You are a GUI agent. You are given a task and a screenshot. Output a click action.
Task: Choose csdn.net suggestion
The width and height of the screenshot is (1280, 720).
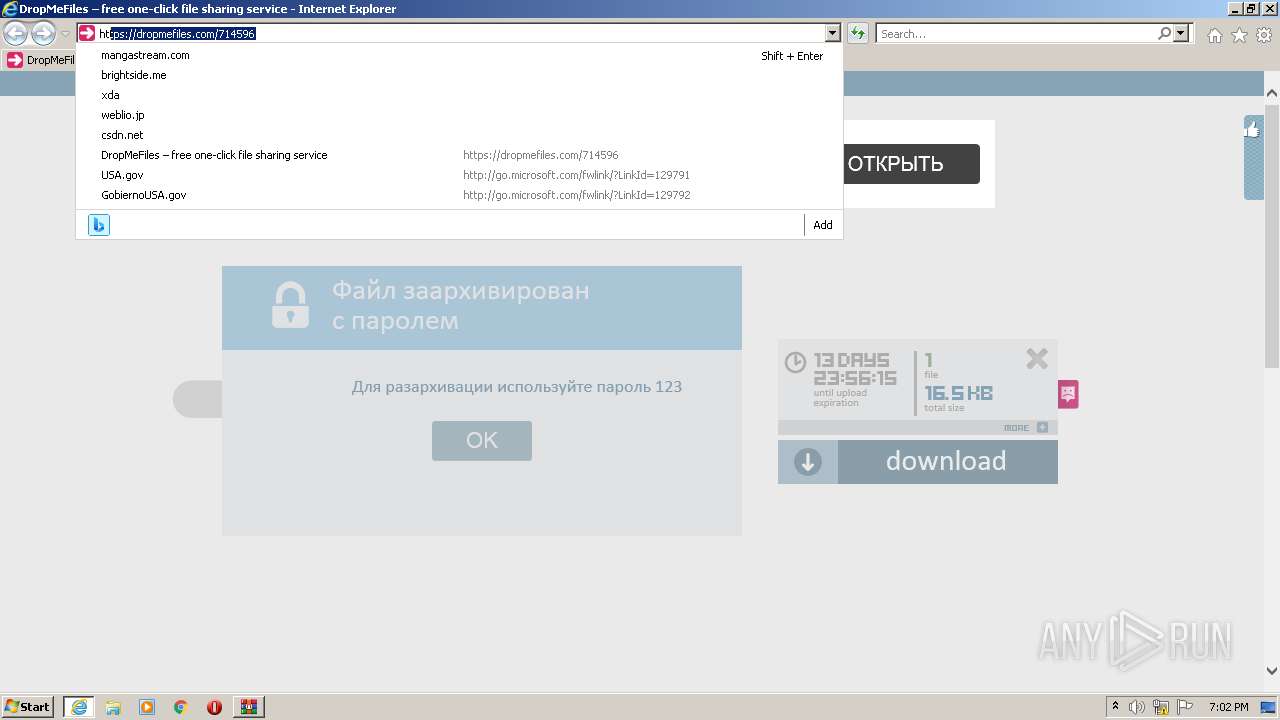click(459, 135)
